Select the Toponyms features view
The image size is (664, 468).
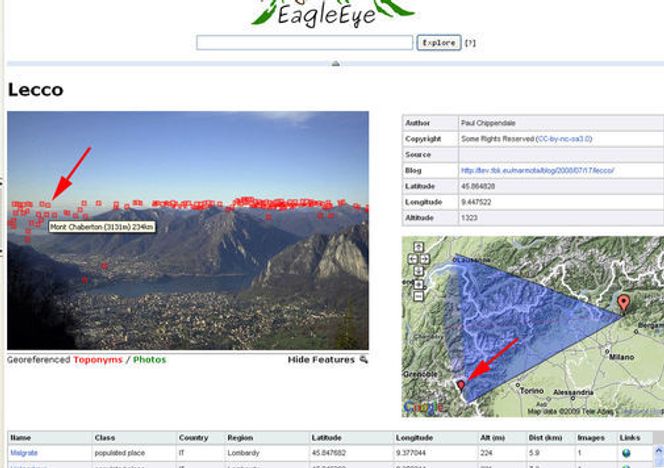[98, 360]
